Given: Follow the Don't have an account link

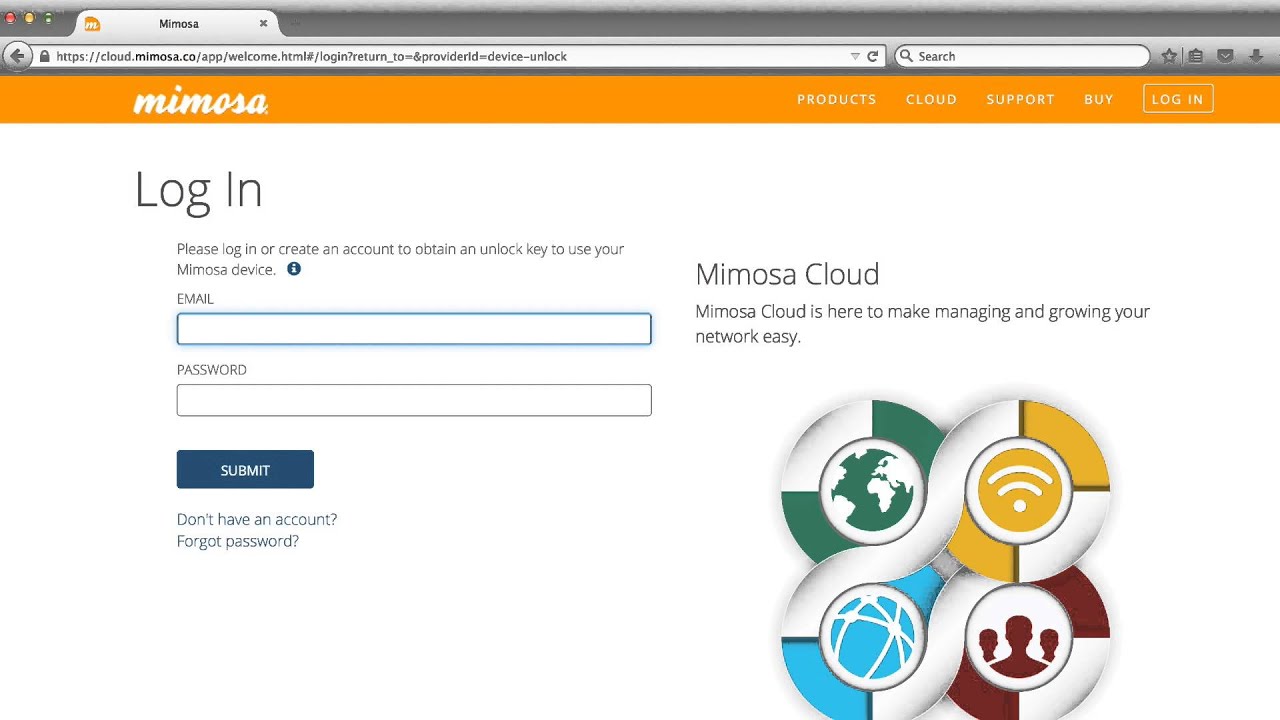Looking at the screenshot, I should pyautogui.click(x=257, y=519).
